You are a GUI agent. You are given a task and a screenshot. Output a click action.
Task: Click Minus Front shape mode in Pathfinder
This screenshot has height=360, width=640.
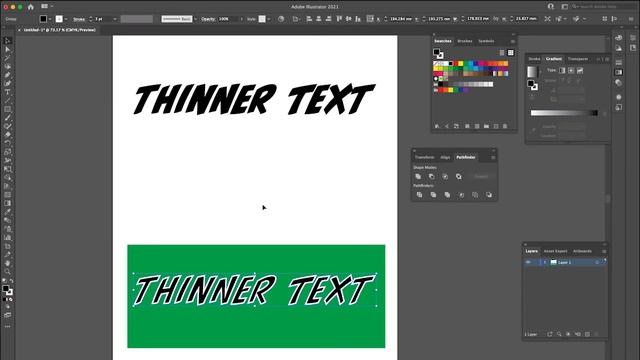[x=431, y=176]
